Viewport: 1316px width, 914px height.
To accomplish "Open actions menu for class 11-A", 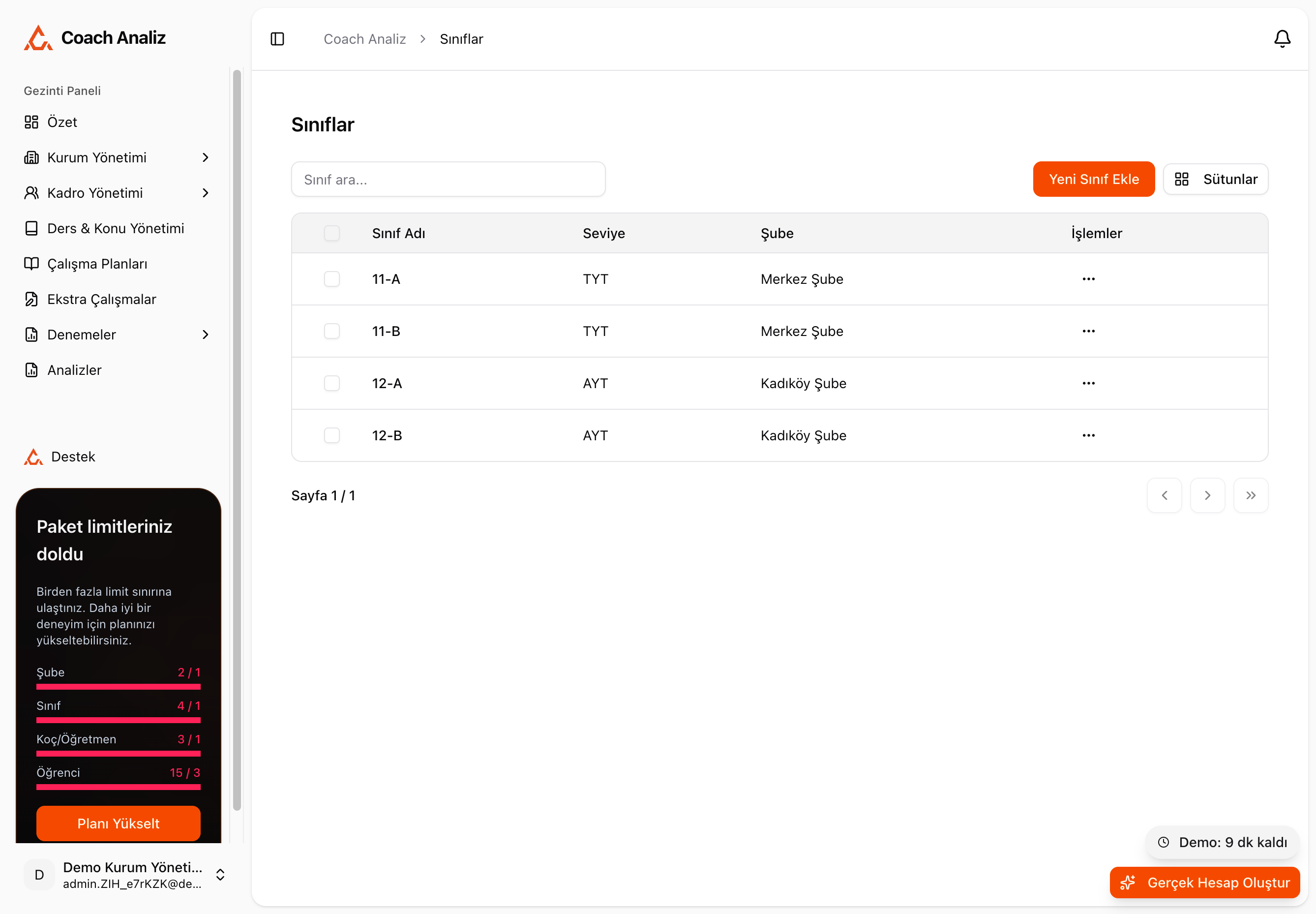I will 1088,279.
